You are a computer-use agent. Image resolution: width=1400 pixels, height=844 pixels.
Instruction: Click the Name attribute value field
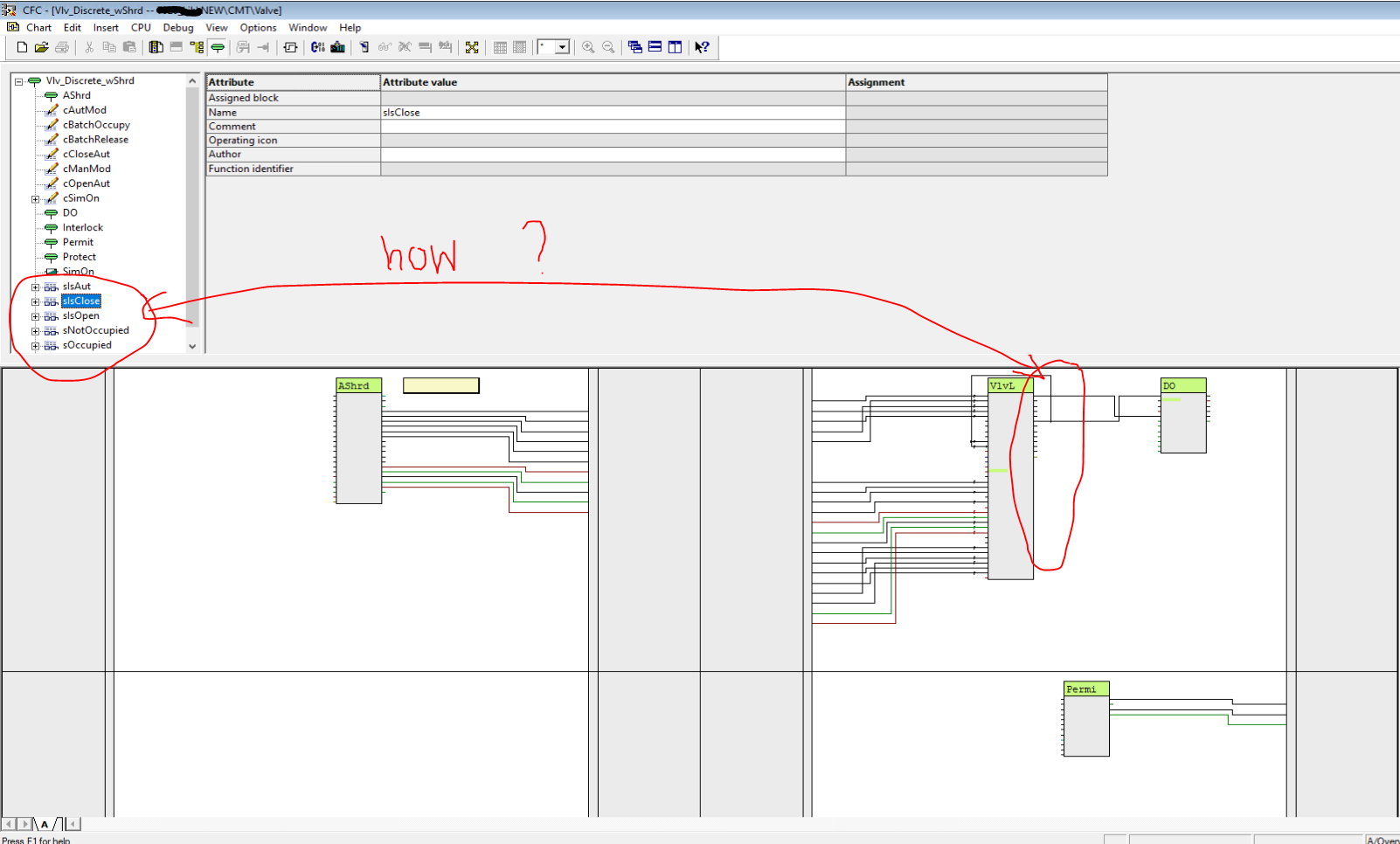click(613, 113)
